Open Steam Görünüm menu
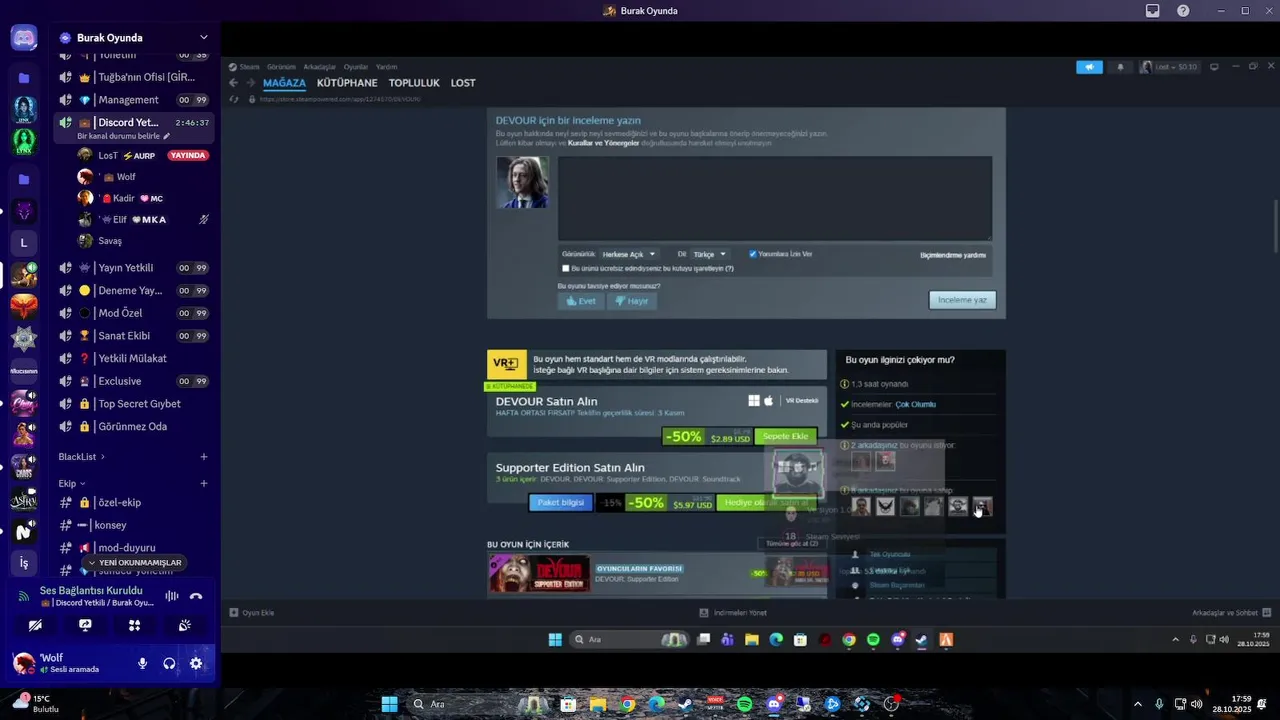The width and height of the screenshot is (1280, 720). pos(281,67)
